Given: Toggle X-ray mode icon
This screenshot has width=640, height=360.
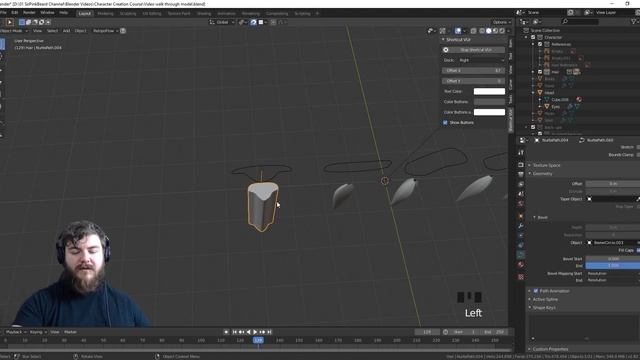Looking at the screenshot, I should pos(473,31).
